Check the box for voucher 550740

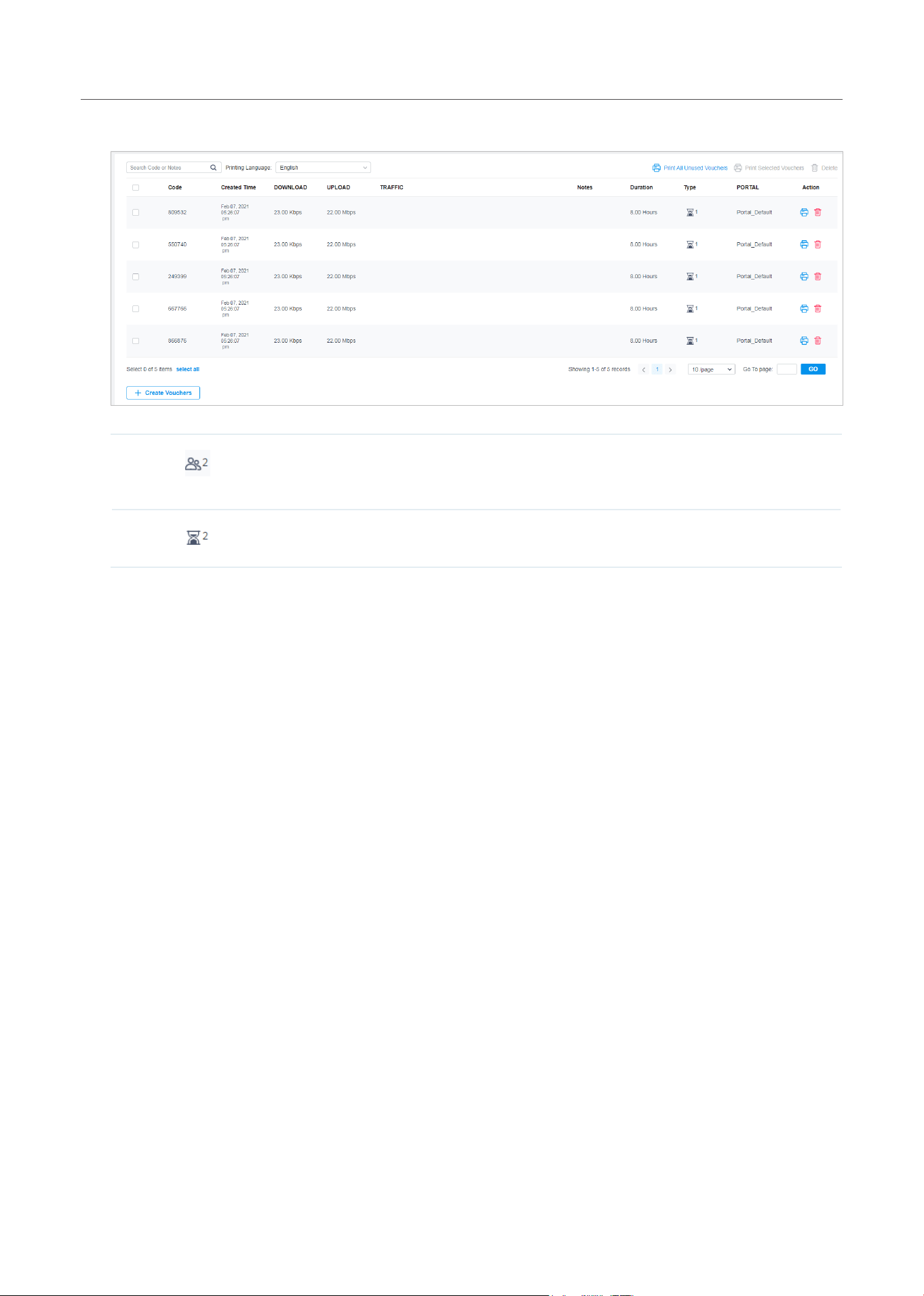pos(136,244)
